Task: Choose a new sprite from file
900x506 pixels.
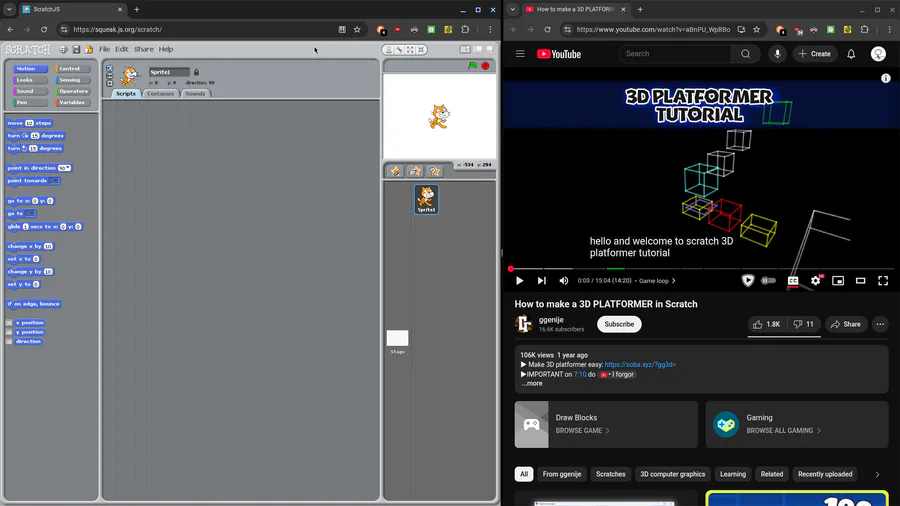Action: click(415, 171)
